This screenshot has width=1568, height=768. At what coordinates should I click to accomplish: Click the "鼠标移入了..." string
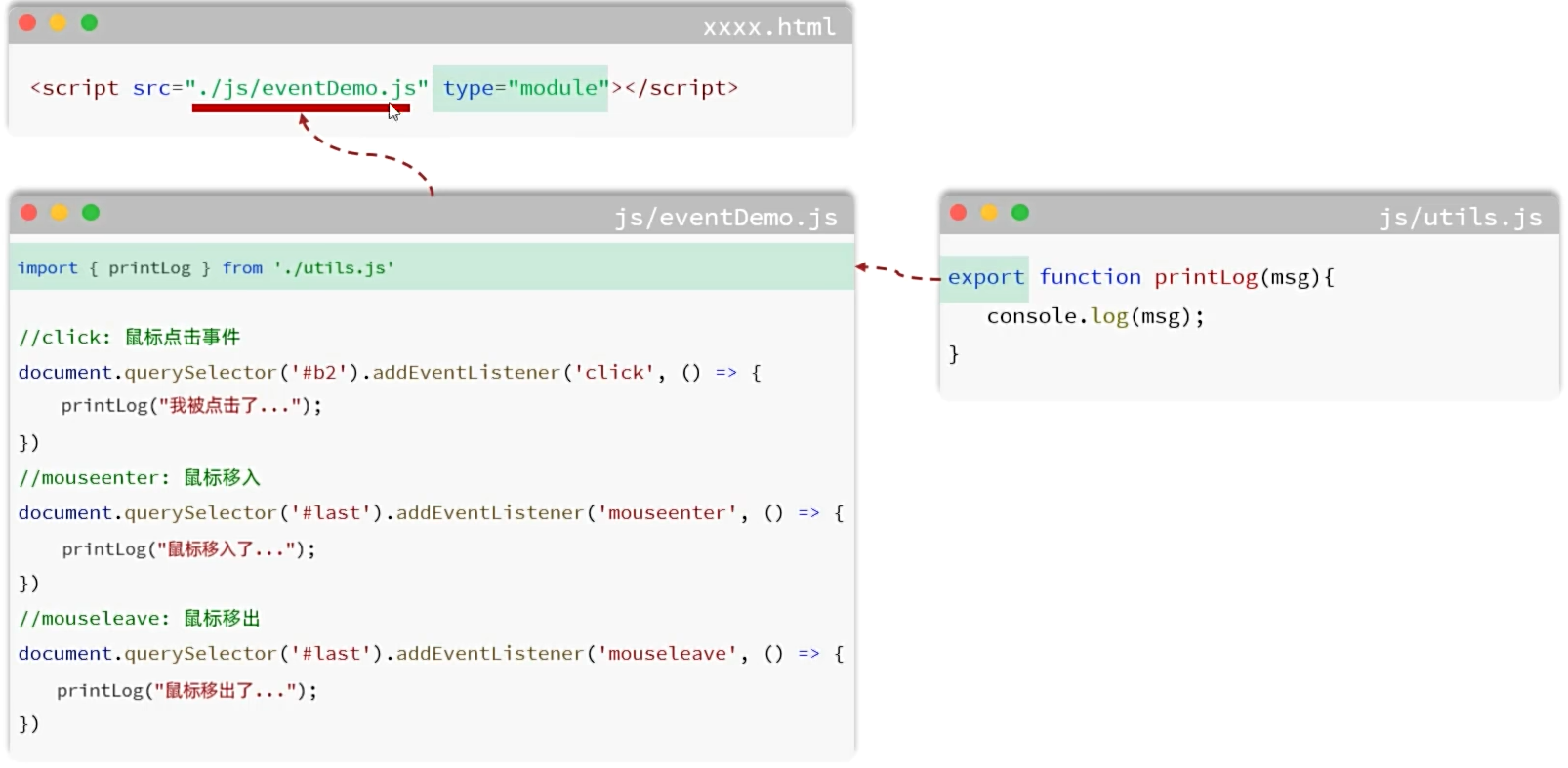pos(227,549)
